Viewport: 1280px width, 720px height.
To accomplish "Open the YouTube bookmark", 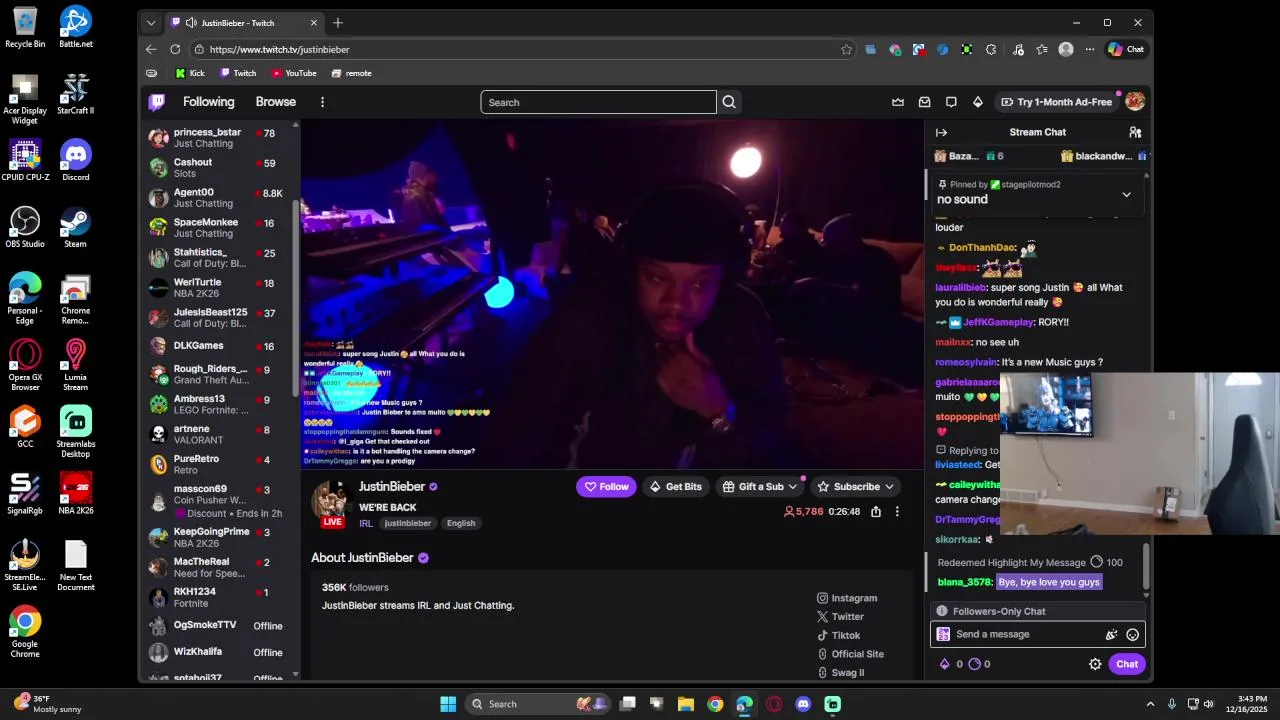I will pyautogui.click(x=294, y=73).
